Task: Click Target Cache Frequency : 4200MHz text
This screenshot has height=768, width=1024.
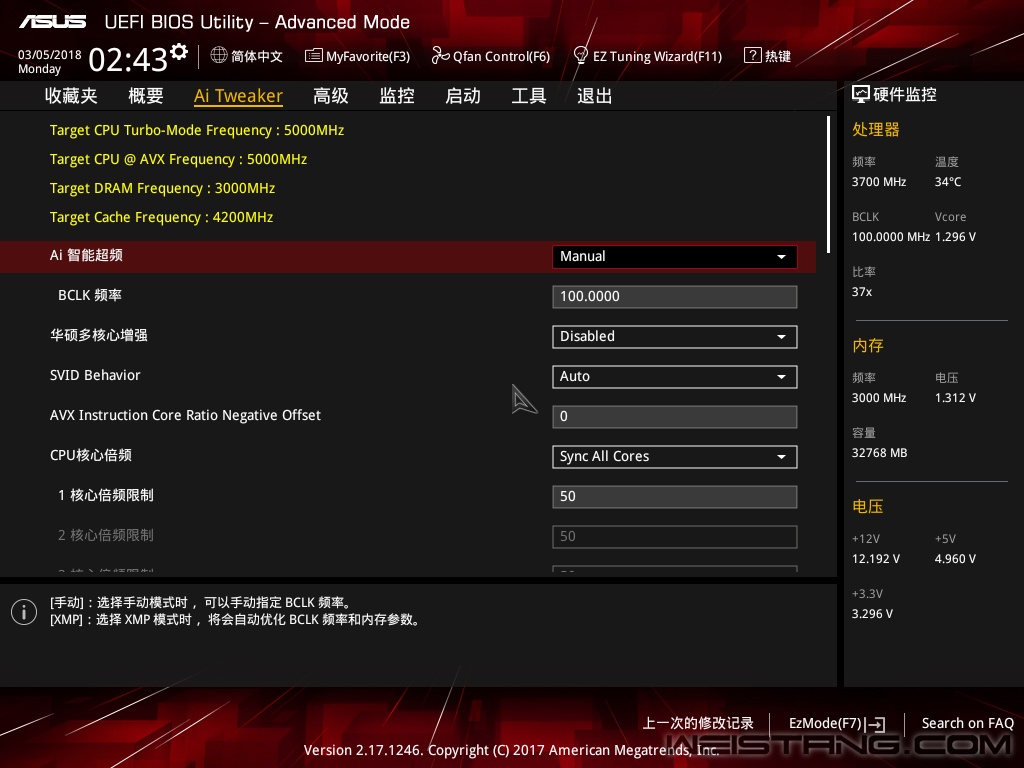Action: (x=161, y=217)
